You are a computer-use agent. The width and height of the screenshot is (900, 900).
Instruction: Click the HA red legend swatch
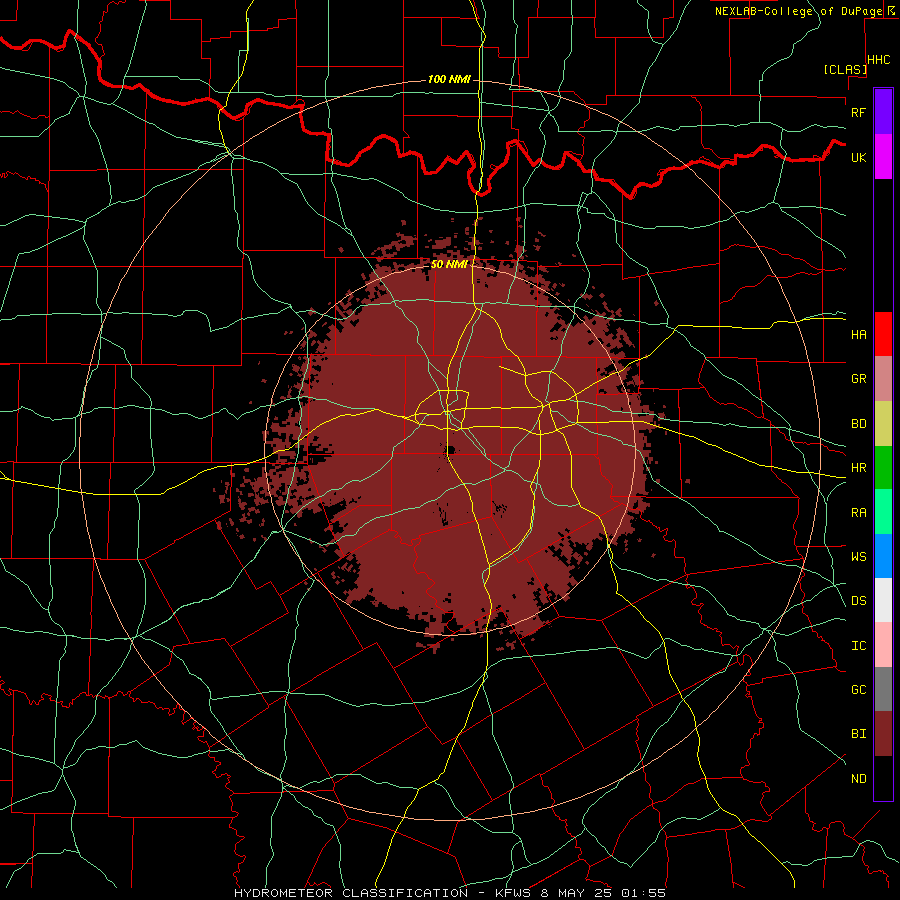(x=883, y=334)
